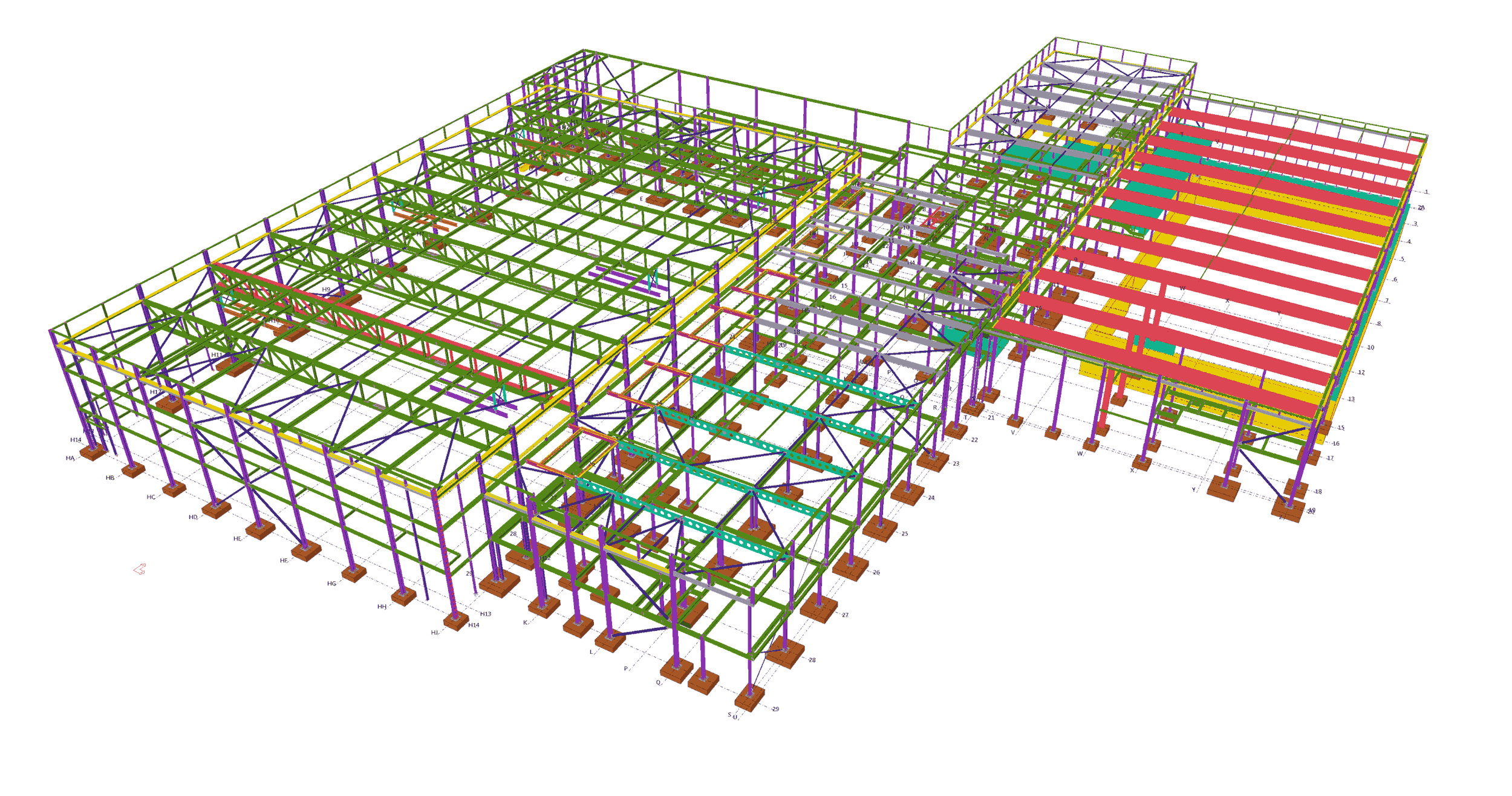Pick the HH grid label
This screenshot has width=1512, height=796.
point(382,607)
